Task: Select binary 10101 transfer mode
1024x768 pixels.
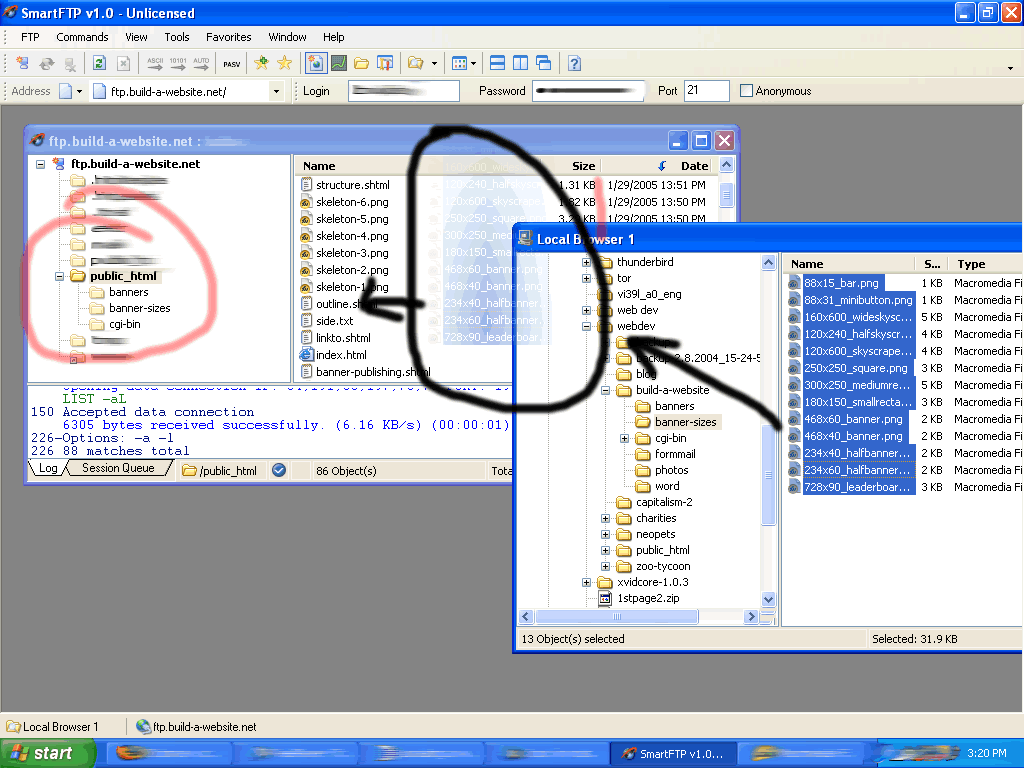Action: point(178,63)
